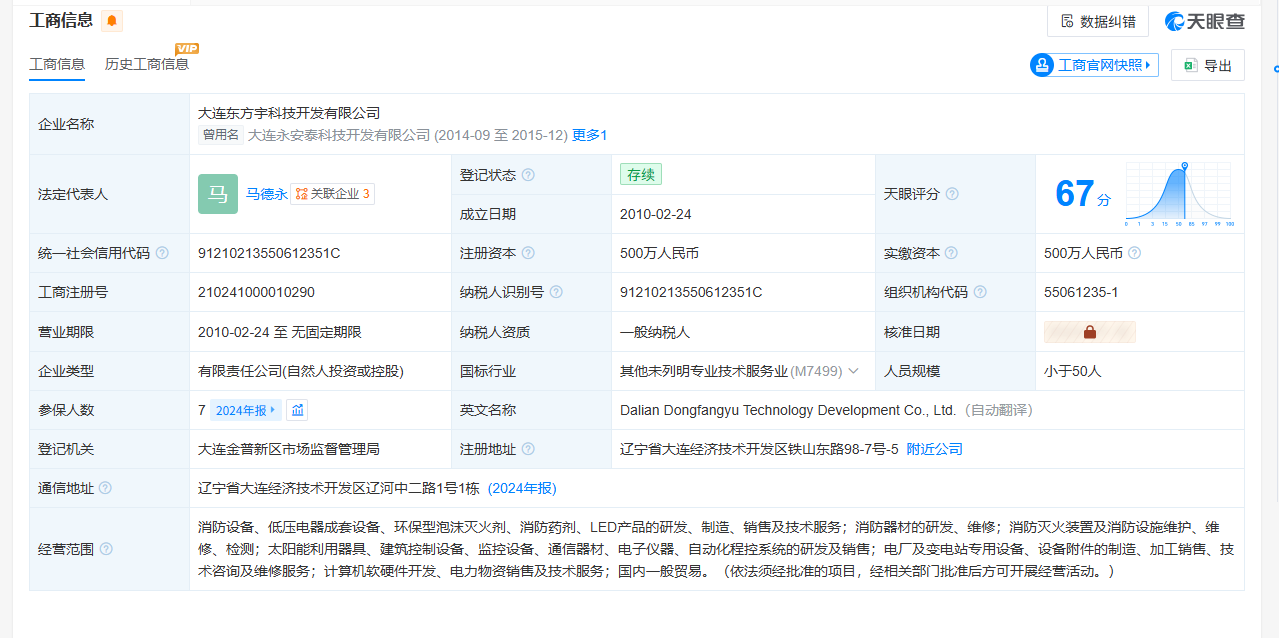
Task: Click the chart icon beside 2024年报
Action: click(x=297, y=410)
